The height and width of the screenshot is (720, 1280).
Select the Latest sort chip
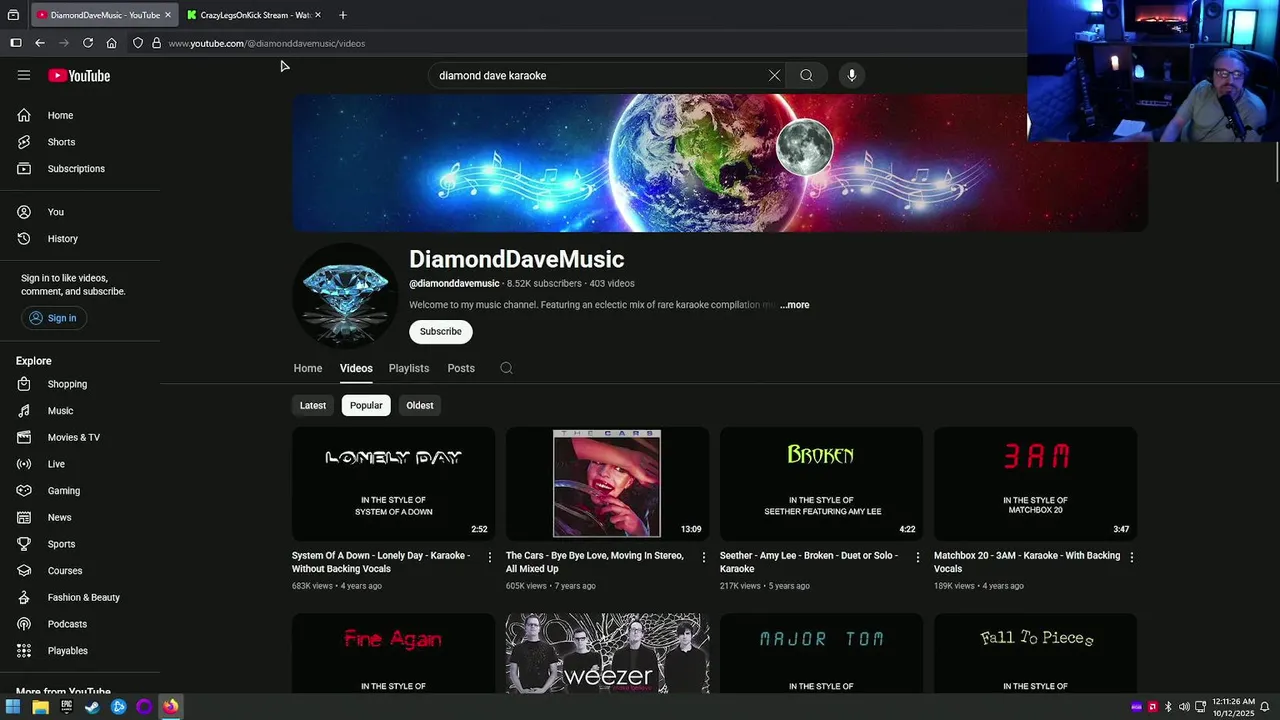tap(313, 405)
